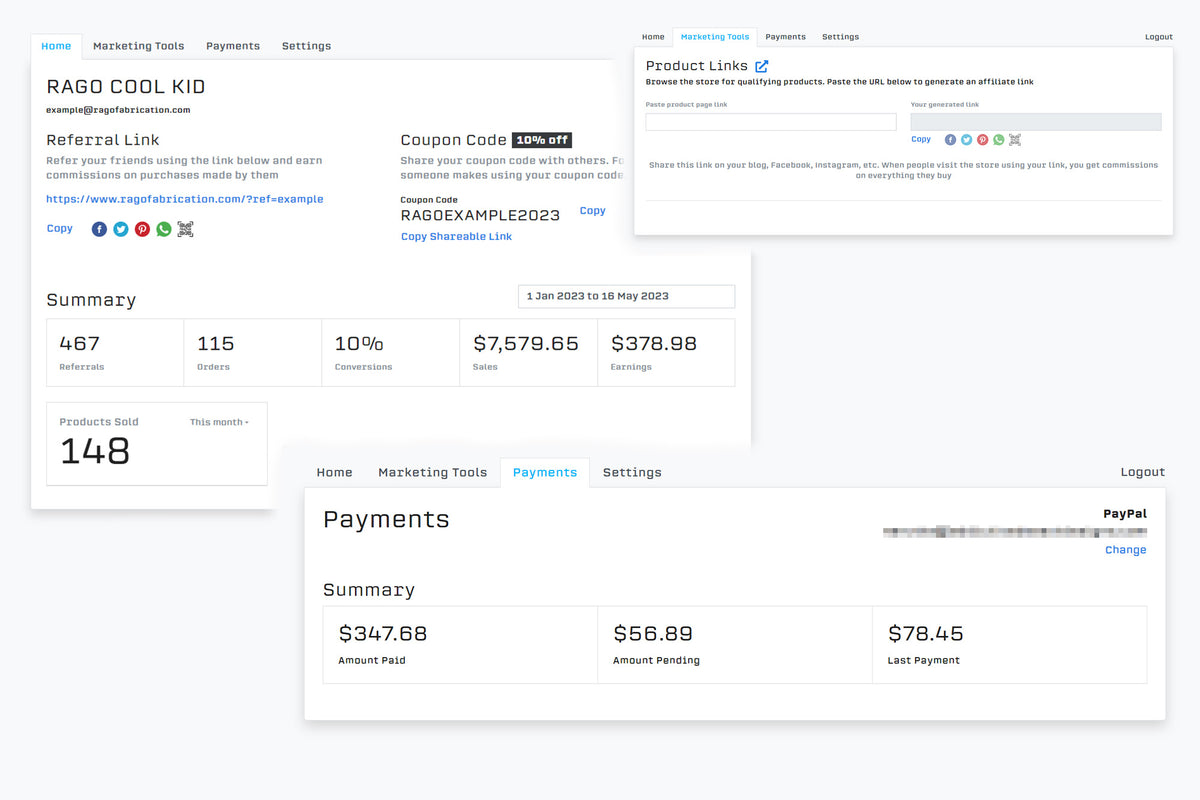
Task: Click the Copy Shareable Link link
Action: [456, 237]
